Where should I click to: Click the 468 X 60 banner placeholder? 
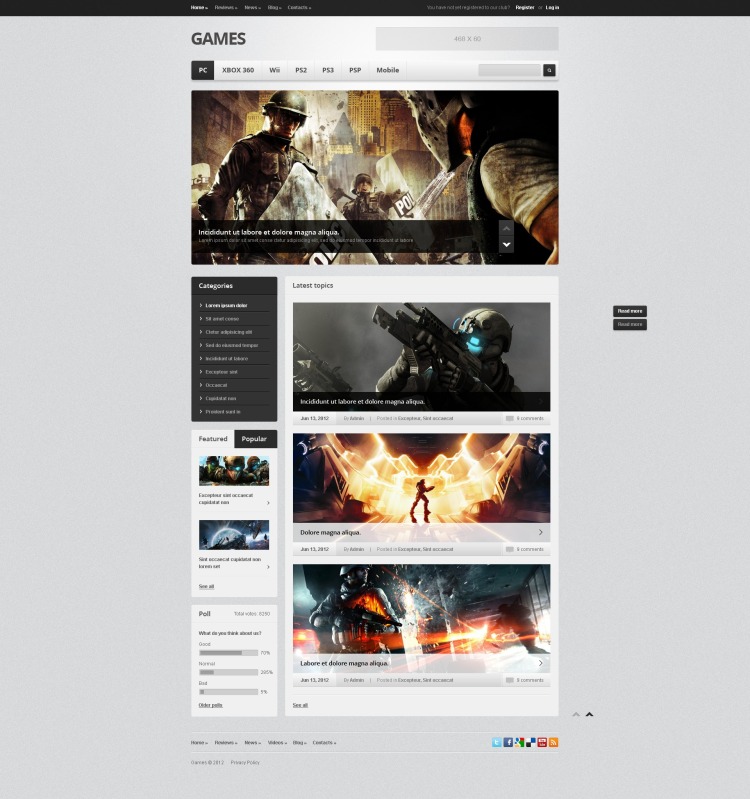467,39
